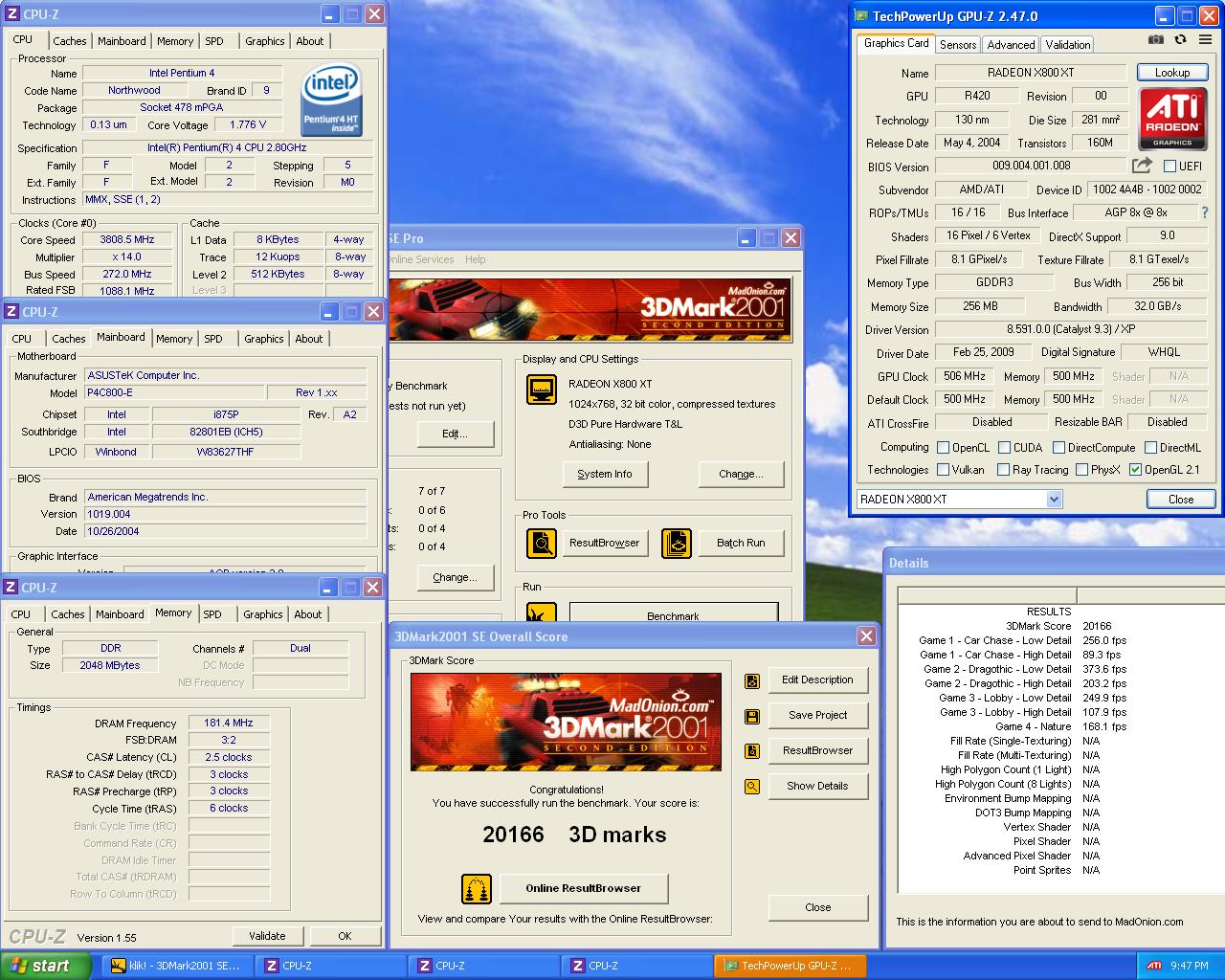Click the Bus Interface question mark icon
1225x980 pixels.
pos(1205,212)
